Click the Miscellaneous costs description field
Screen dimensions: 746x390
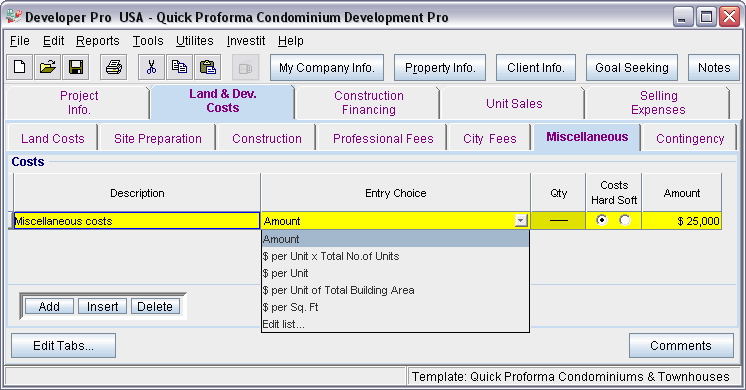tap(137, 221)
